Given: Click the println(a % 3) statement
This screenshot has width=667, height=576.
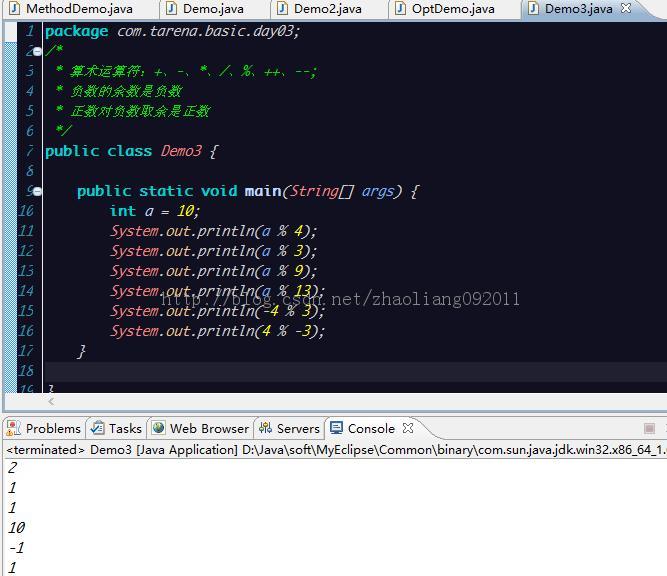Looking at the screenshot, I should click(214, 251).
